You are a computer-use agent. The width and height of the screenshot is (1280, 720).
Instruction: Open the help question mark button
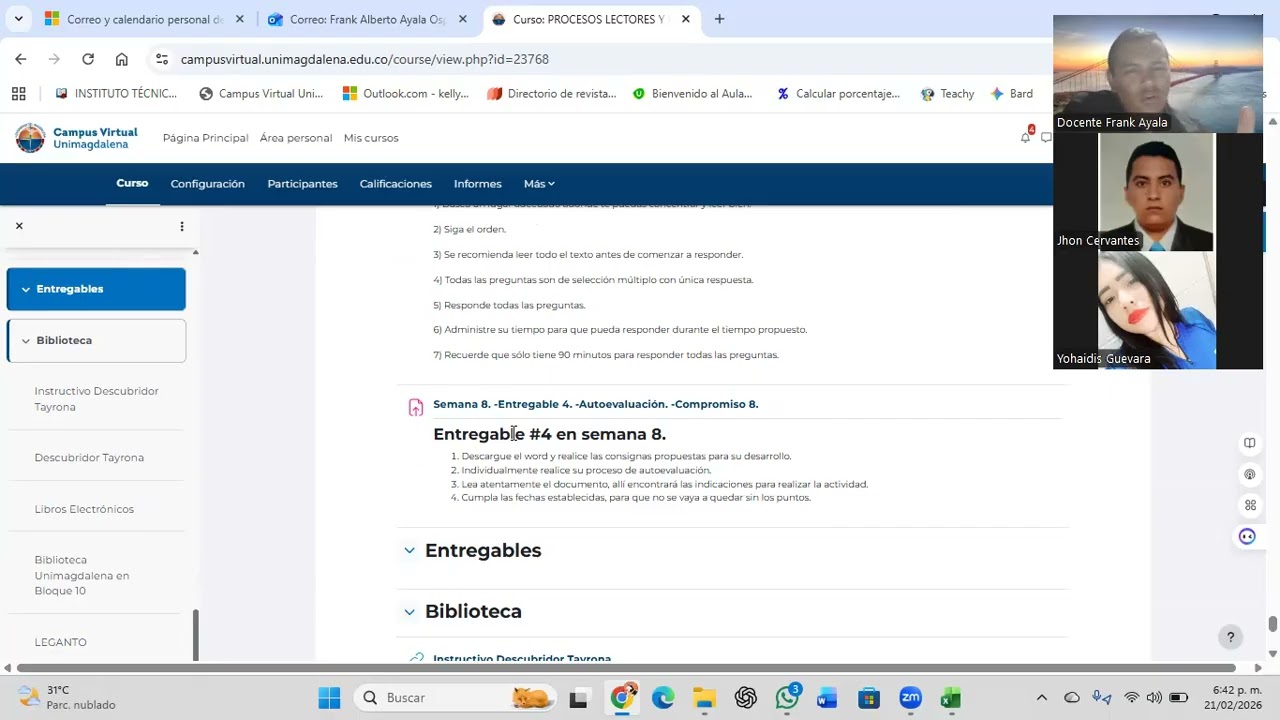[1231, 637]
